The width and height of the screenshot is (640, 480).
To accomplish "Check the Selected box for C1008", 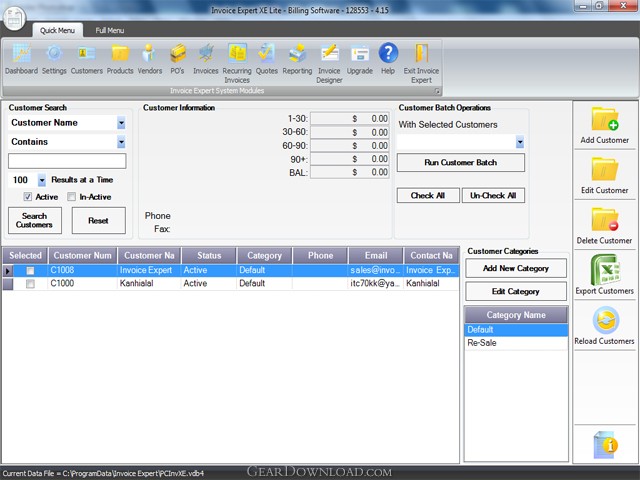I will [30, 271].
